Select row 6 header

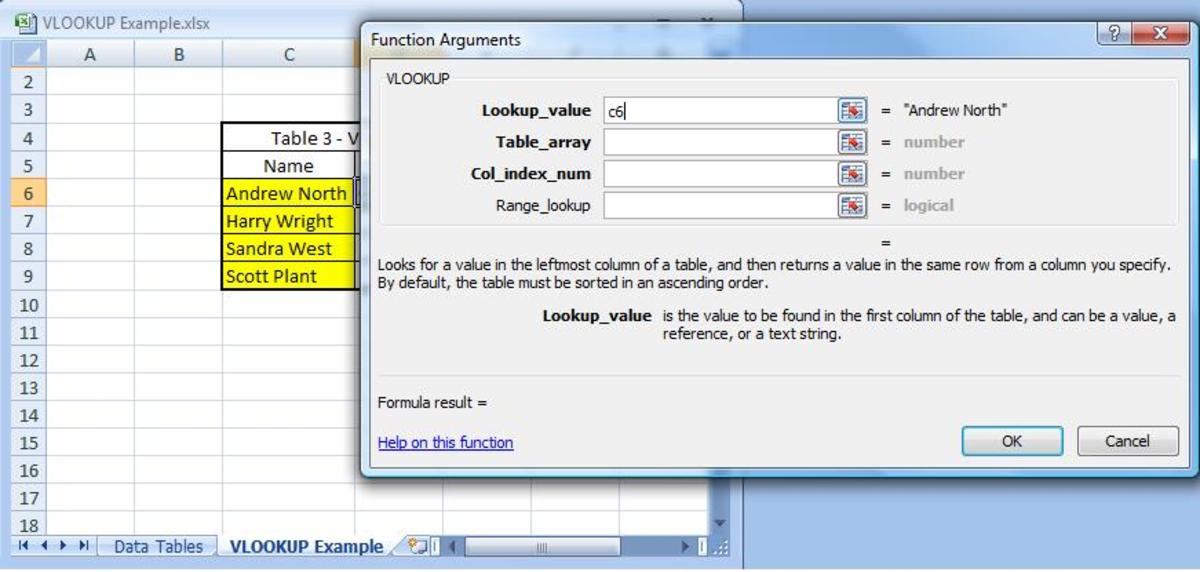click(x=28, y=193)
